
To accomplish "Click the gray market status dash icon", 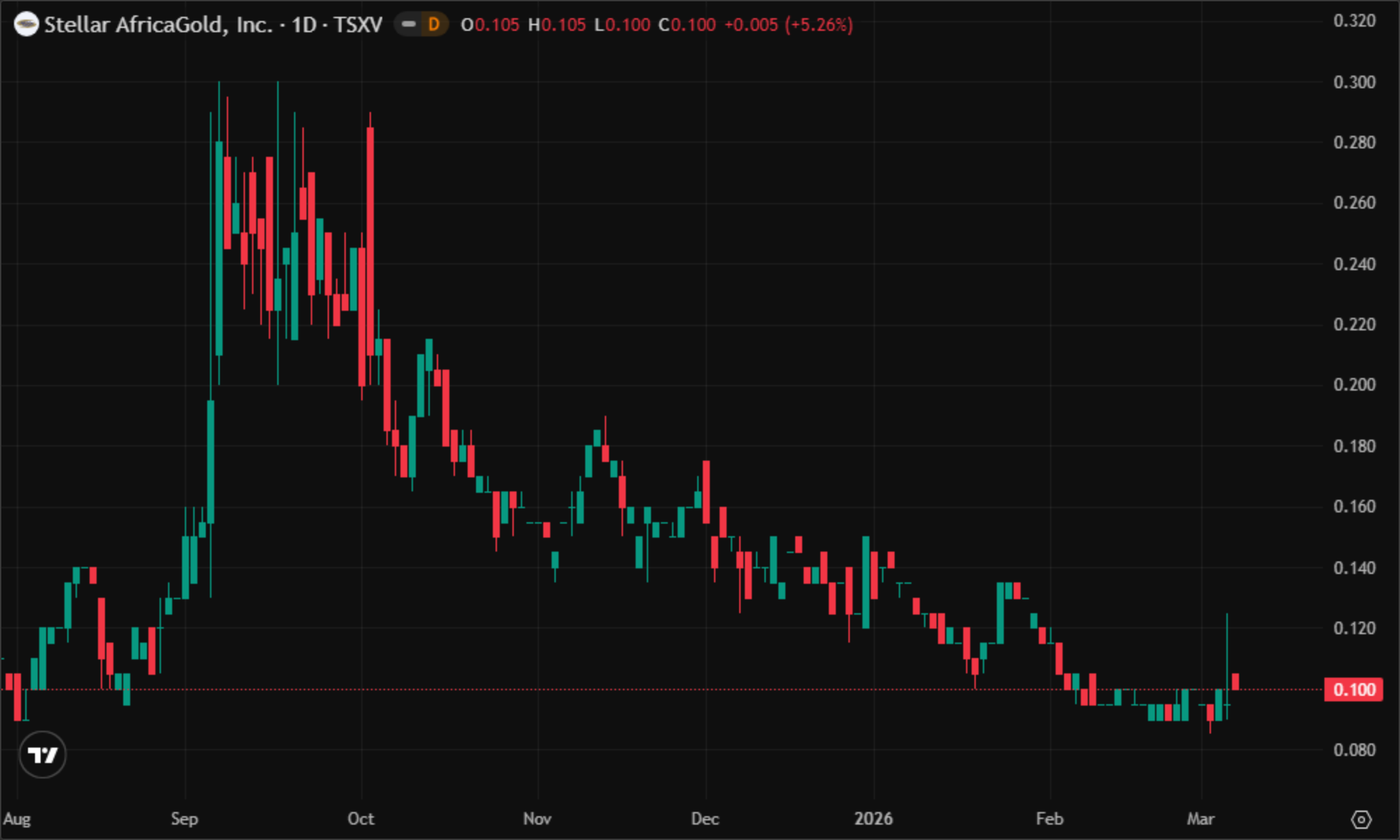I will 409,25.
